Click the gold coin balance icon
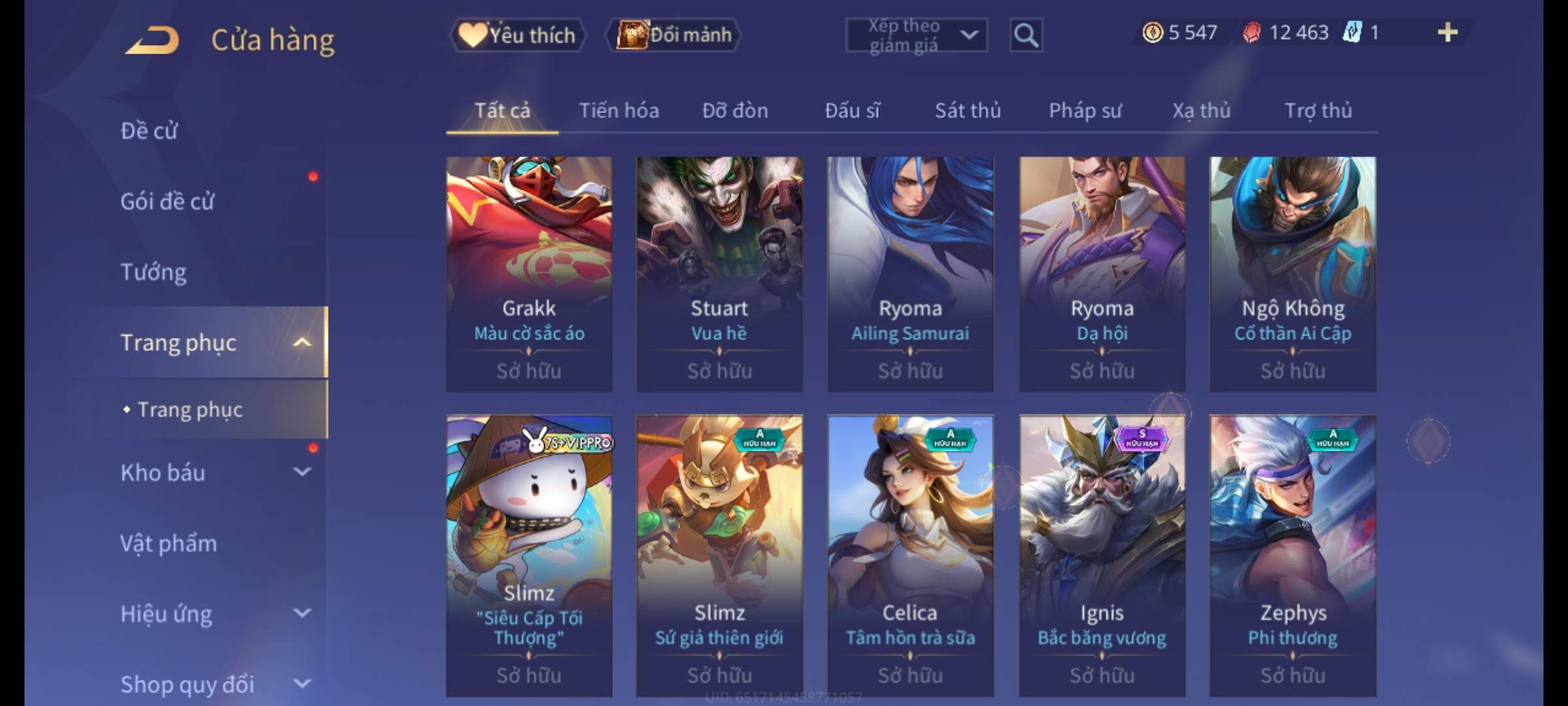 tap(1152, 32)
